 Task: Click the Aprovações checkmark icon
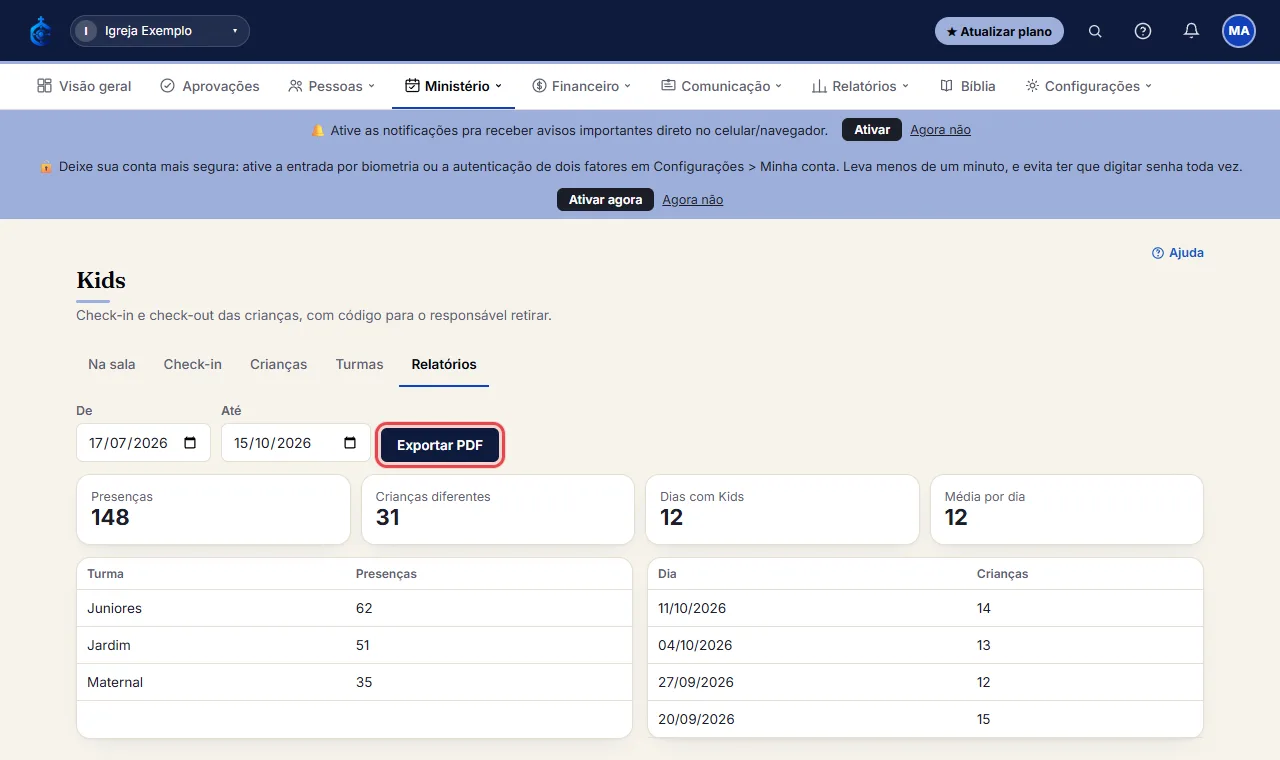tap(167, 86)
